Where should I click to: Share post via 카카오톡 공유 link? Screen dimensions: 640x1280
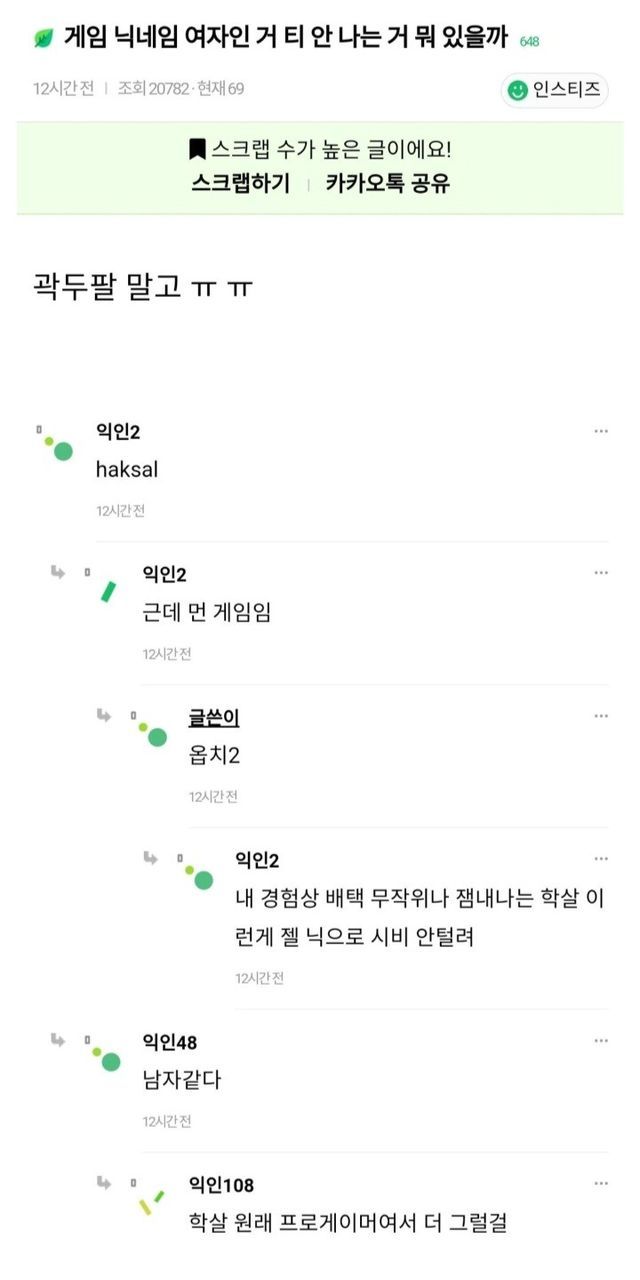click(387, 184)
